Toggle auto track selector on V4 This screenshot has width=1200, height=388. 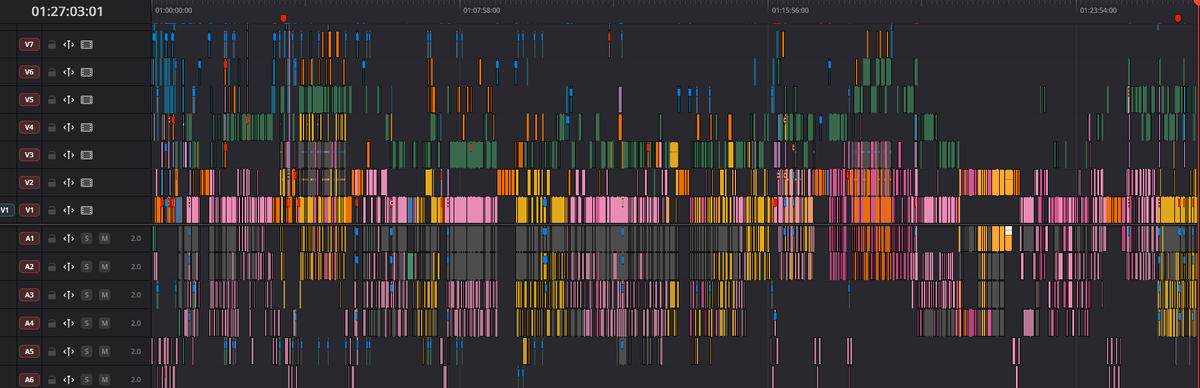click(x=68, y=128)
